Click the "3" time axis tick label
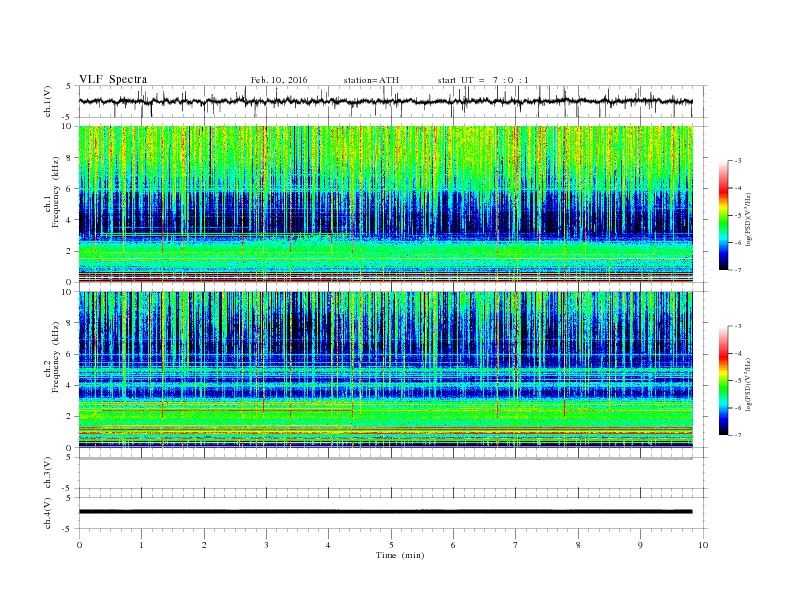 click(266, 545)
